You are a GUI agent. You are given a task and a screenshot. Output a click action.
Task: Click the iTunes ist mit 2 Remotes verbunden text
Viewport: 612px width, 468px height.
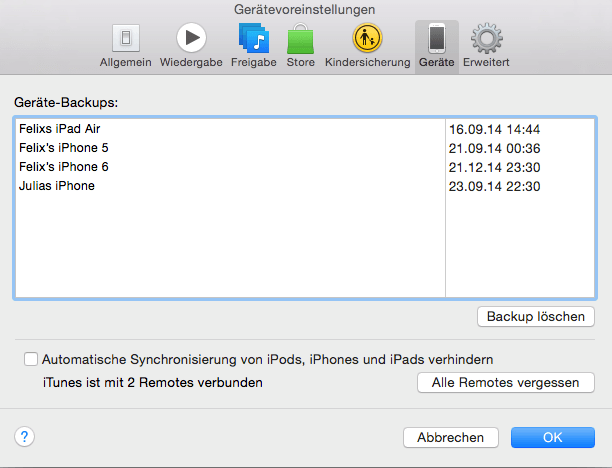coord(153,383)
